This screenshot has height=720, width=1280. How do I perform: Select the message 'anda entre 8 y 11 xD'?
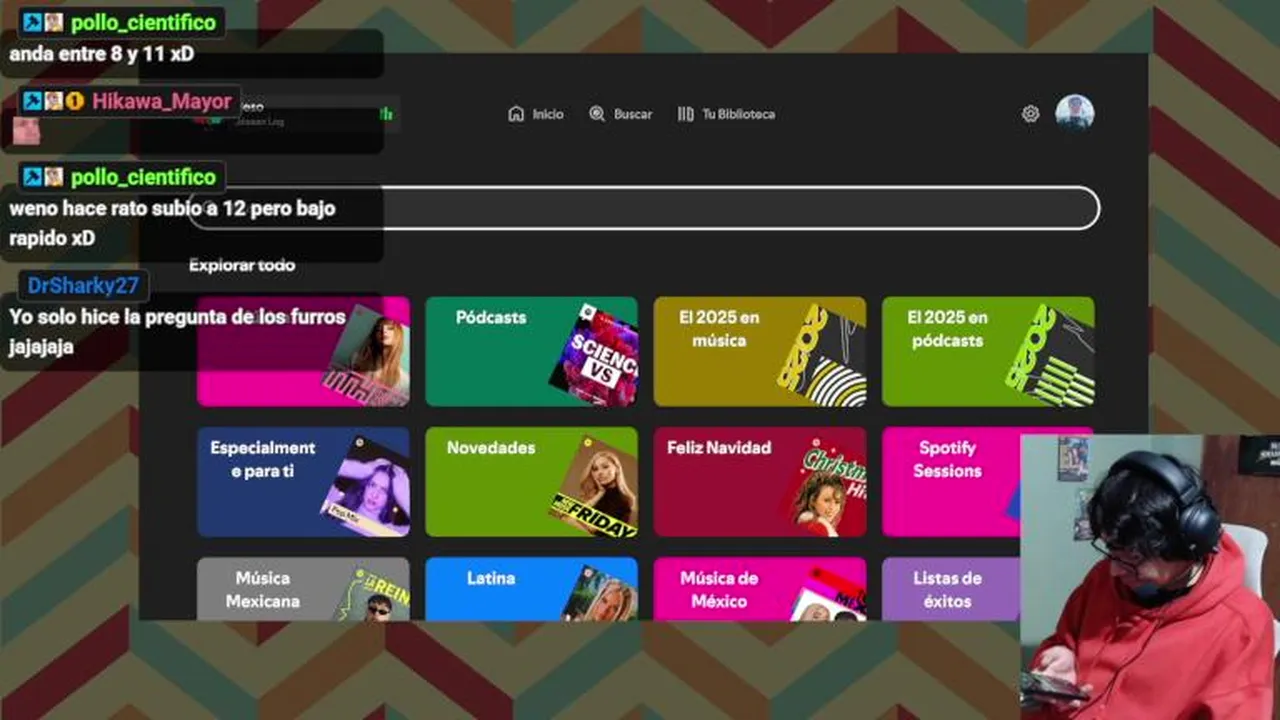(x=101, y=54)
